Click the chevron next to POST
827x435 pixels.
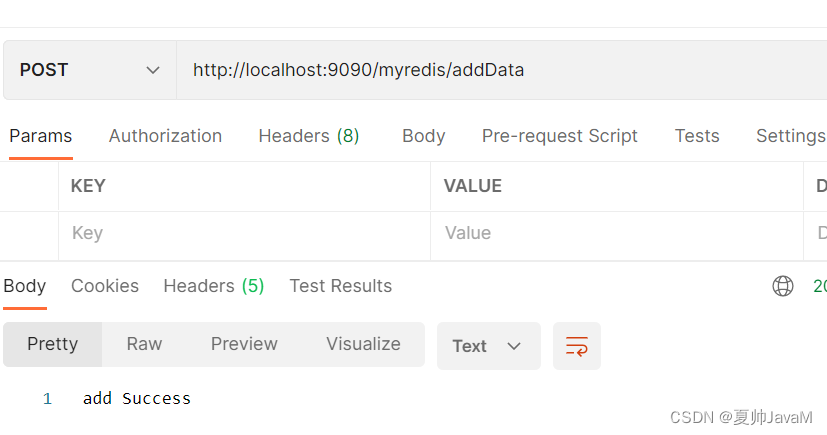coord(153,70)
